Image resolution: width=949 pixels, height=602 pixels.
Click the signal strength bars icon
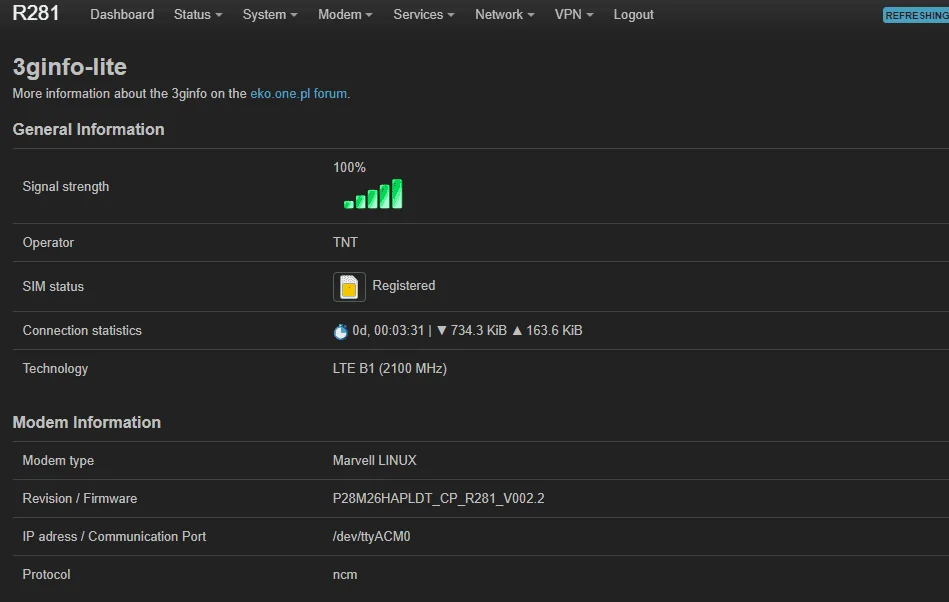click(373, 194)
